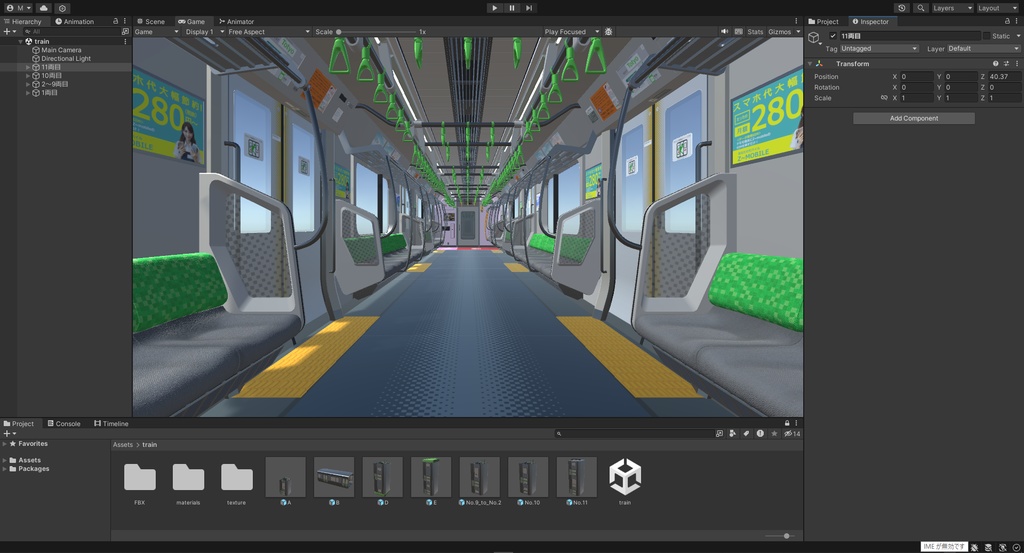Toggle the Stats overlay button
The height and width of the screenshot is (553, 1024).
click(755, 31)
